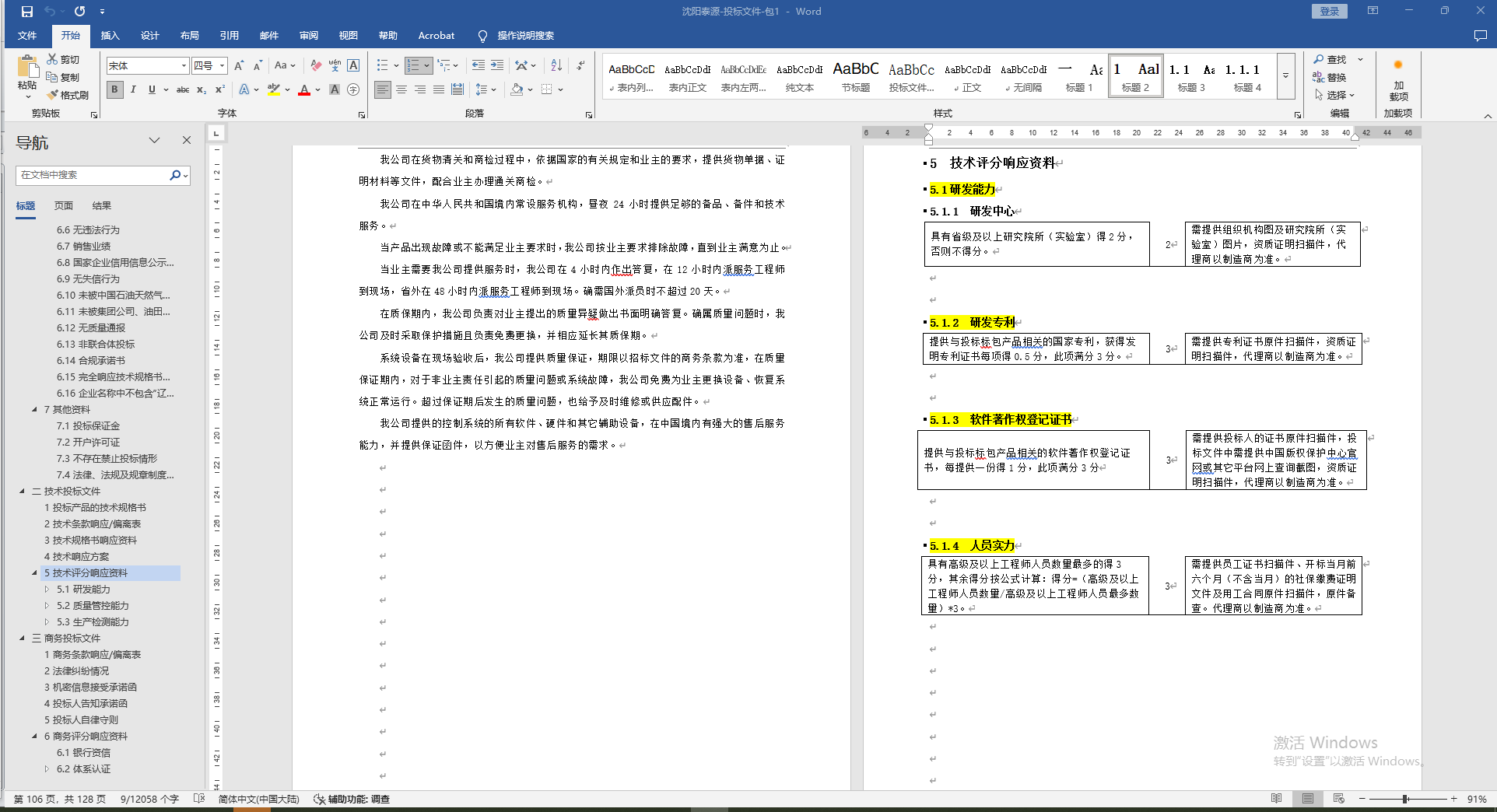Apply the 标题 3 style from the gallery
Screen dimensions: 1497x812
click(1191, 76)
